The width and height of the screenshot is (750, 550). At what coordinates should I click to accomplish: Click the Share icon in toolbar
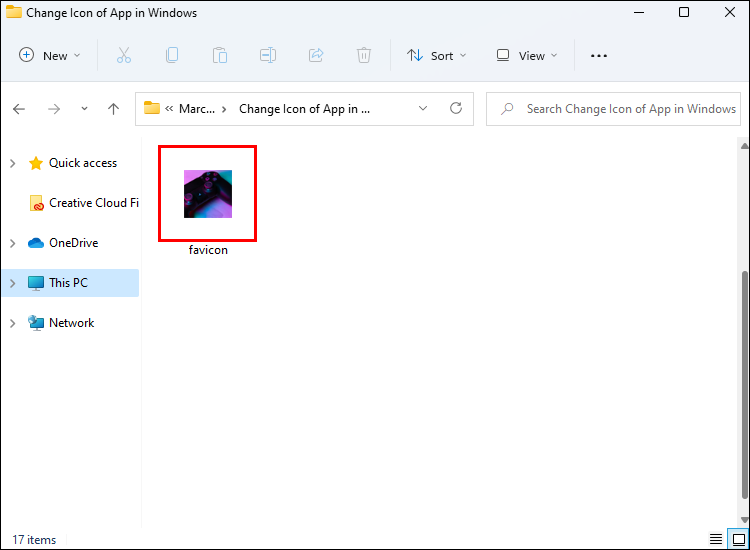[316, 55]
